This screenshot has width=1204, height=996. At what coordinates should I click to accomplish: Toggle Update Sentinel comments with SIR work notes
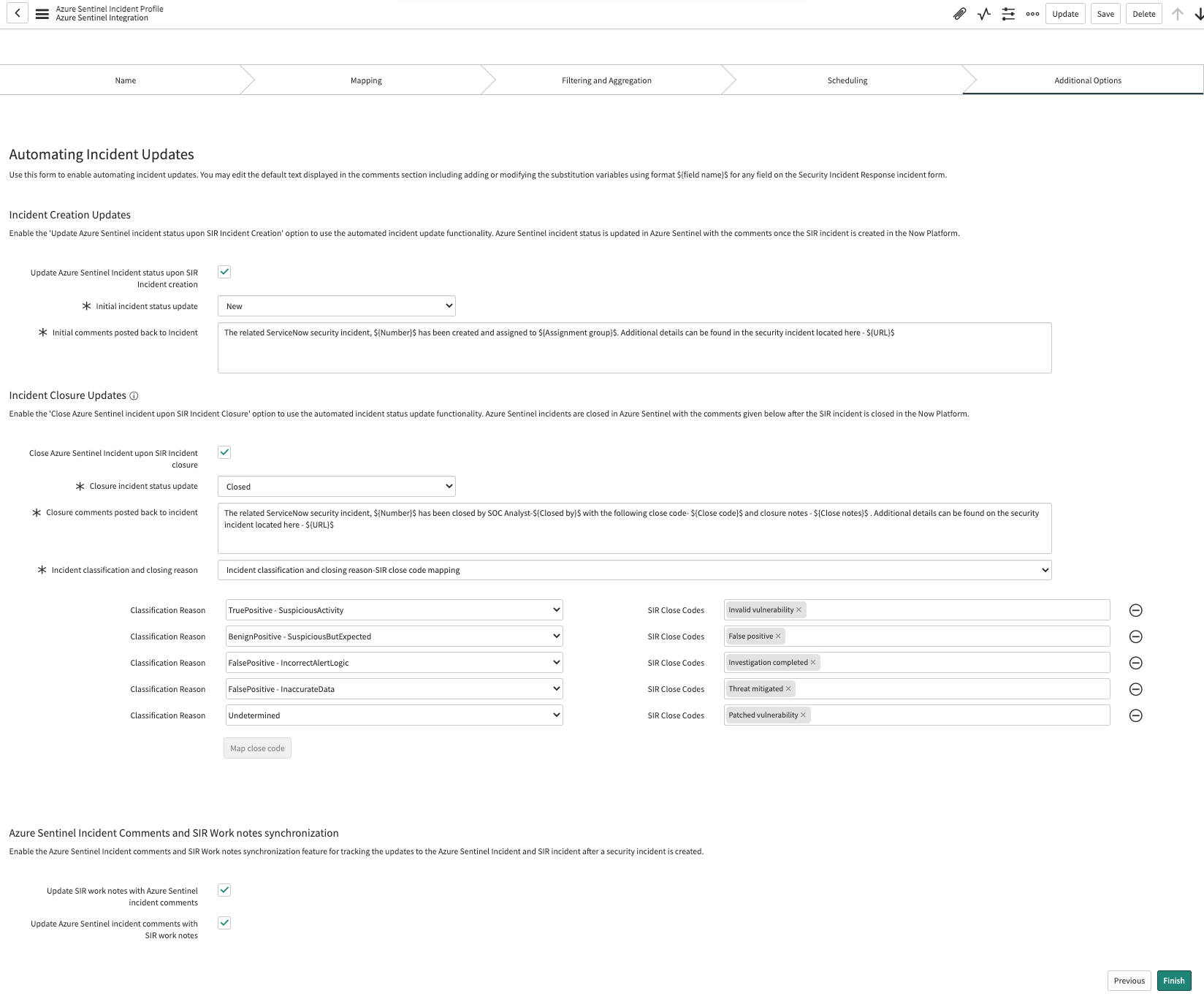(224, 923)
